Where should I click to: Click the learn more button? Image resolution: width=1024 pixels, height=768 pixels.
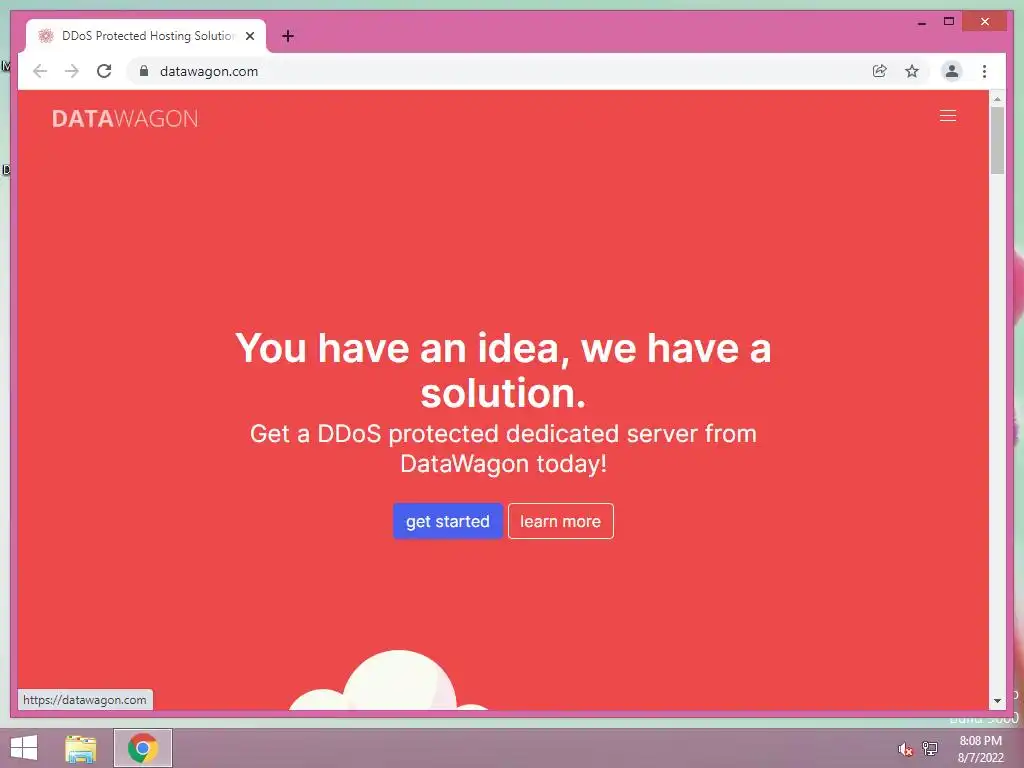560,521
